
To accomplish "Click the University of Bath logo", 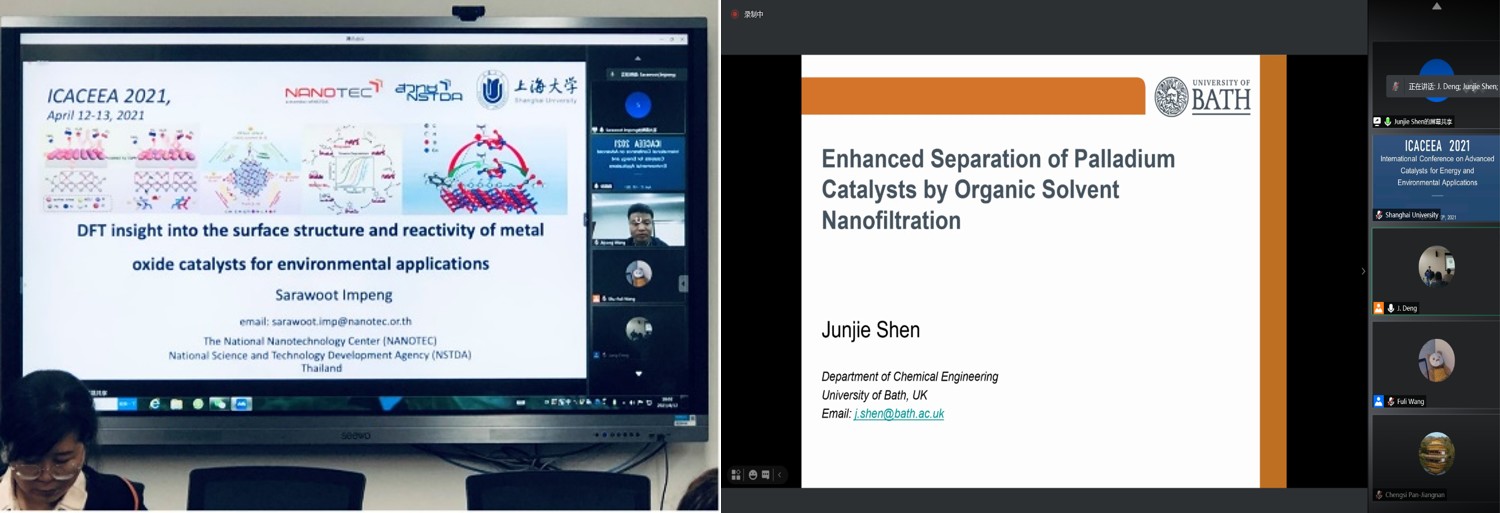I will 1203,97.
